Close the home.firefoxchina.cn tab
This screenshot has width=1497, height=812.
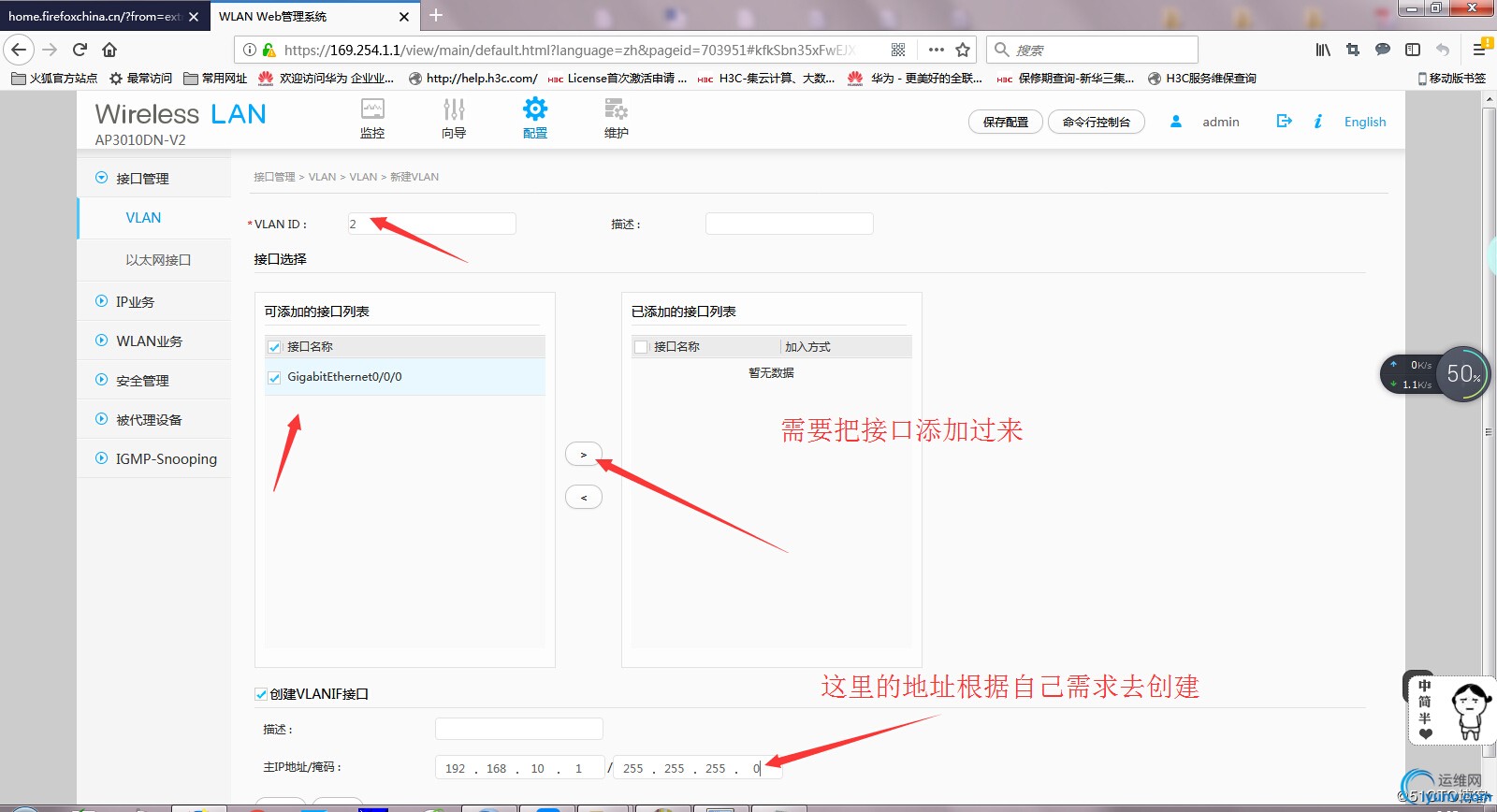pos(194,17)
